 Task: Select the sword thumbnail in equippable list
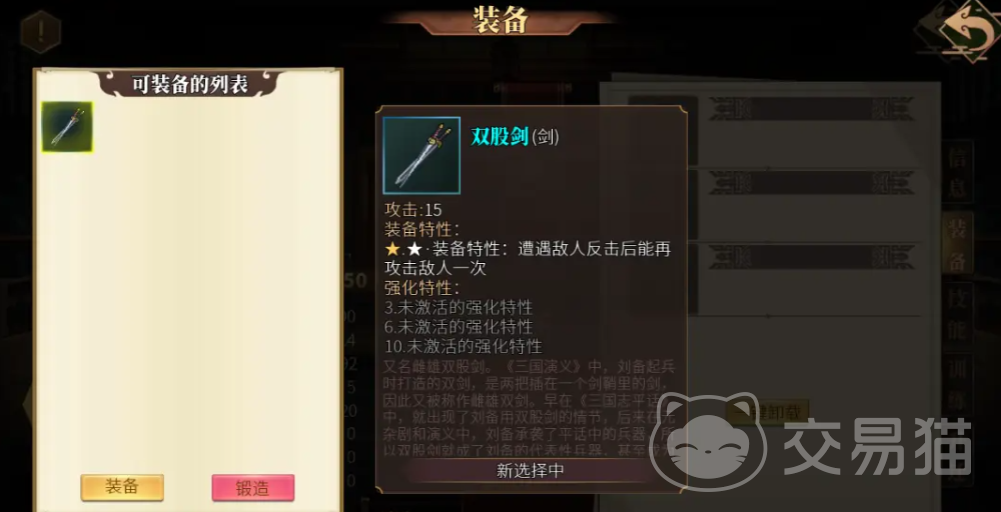click(x=67, y=126)
